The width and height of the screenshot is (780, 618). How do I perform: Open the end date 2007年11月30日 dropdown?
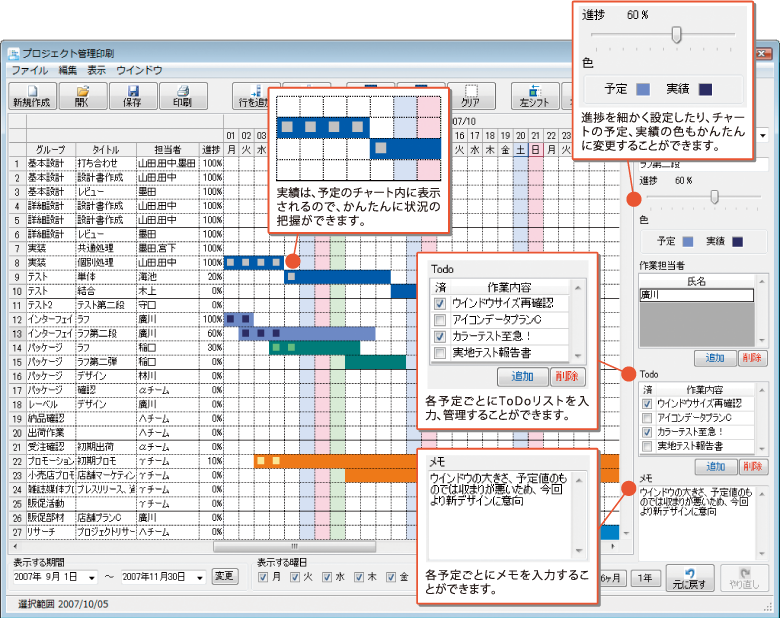(x=201, y=577)
